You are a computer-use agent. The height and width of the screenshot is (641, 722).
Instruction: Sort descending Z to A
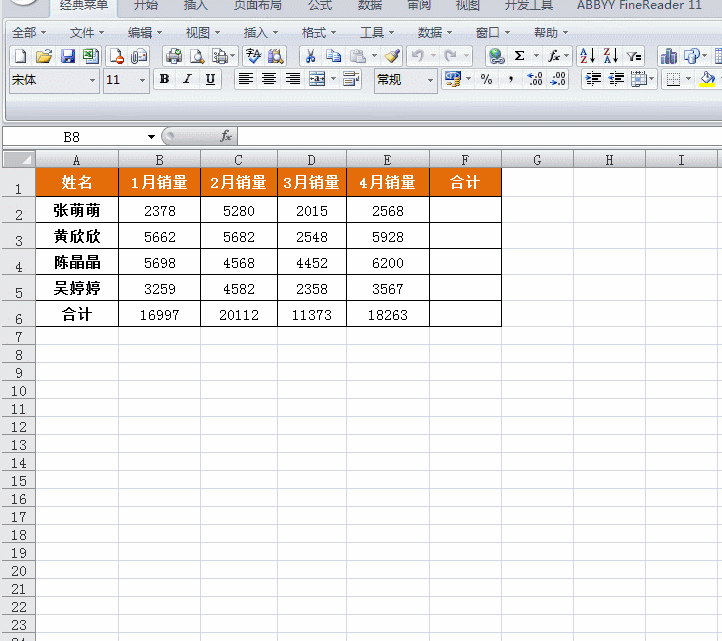coord(611,56)
